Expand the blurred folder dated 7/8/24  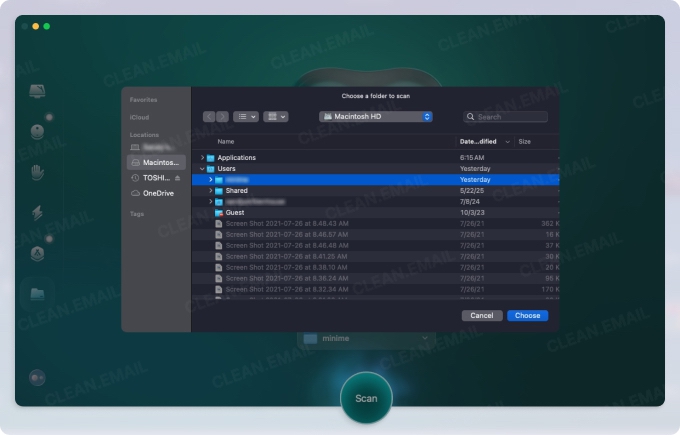click(x=210, y=202)
